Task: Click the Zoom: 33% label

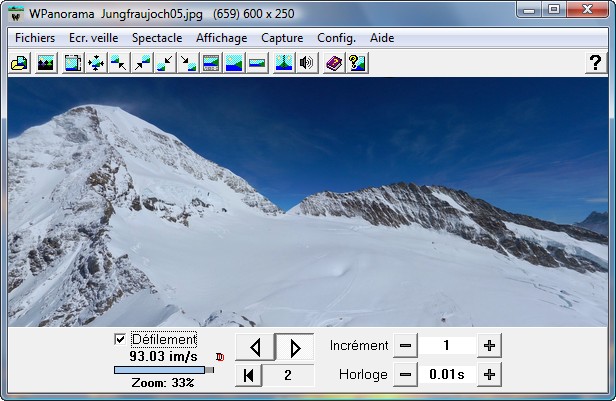Action: [x=163, y=383]
